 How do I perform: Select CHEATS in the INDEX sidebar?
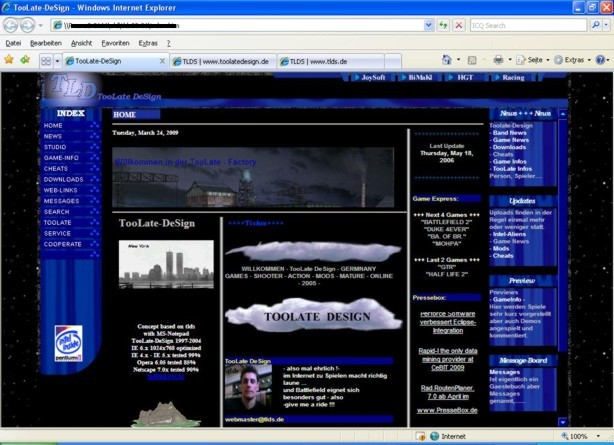click(x=56, y=168)
